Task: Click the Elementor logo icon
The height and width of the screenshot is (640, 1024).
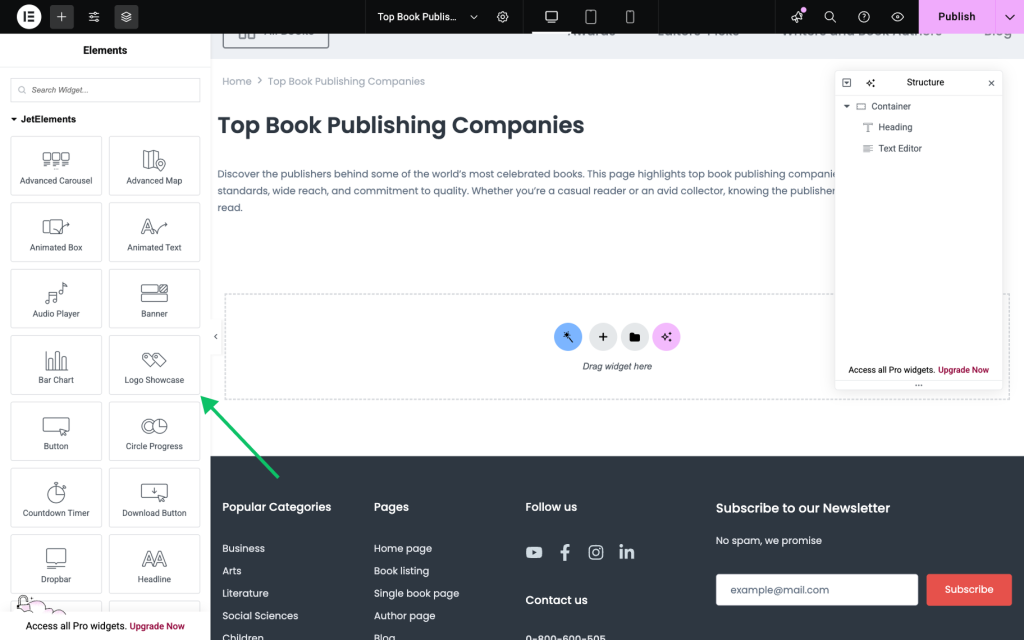Action: tap(29, 16)
